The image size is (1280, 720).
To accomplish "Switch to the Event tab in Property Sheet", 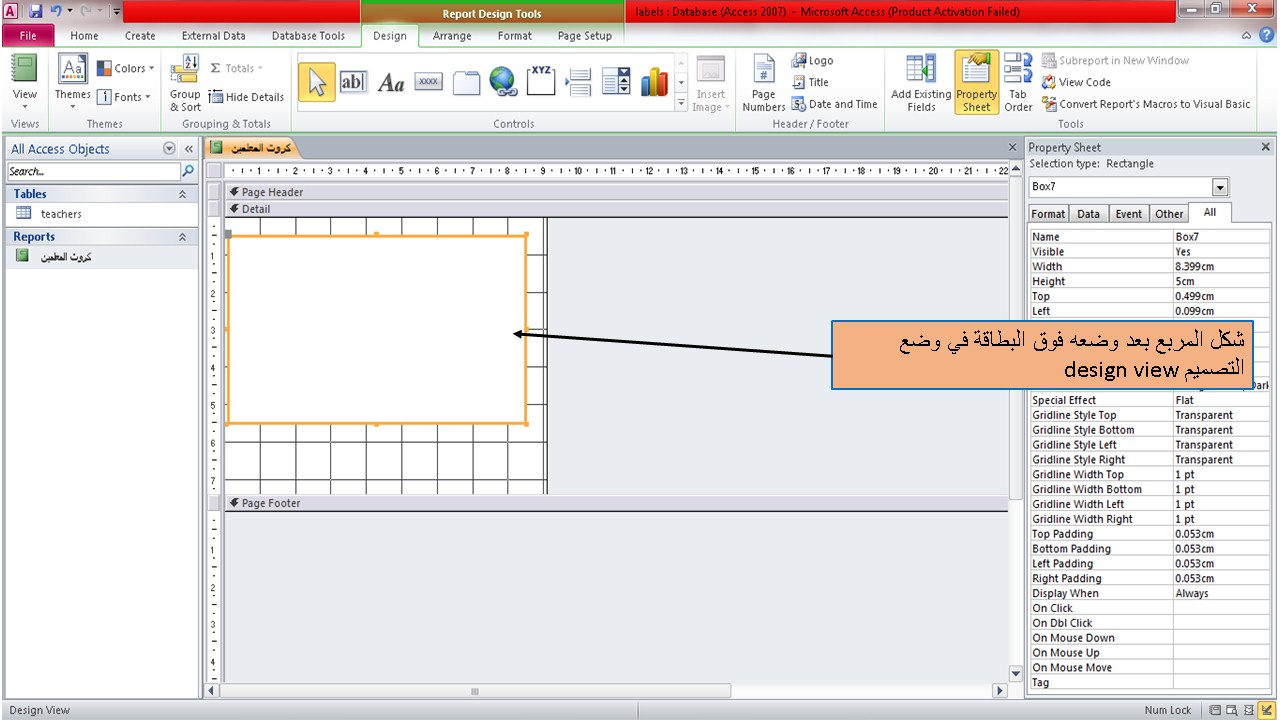I will (1128, 213).
